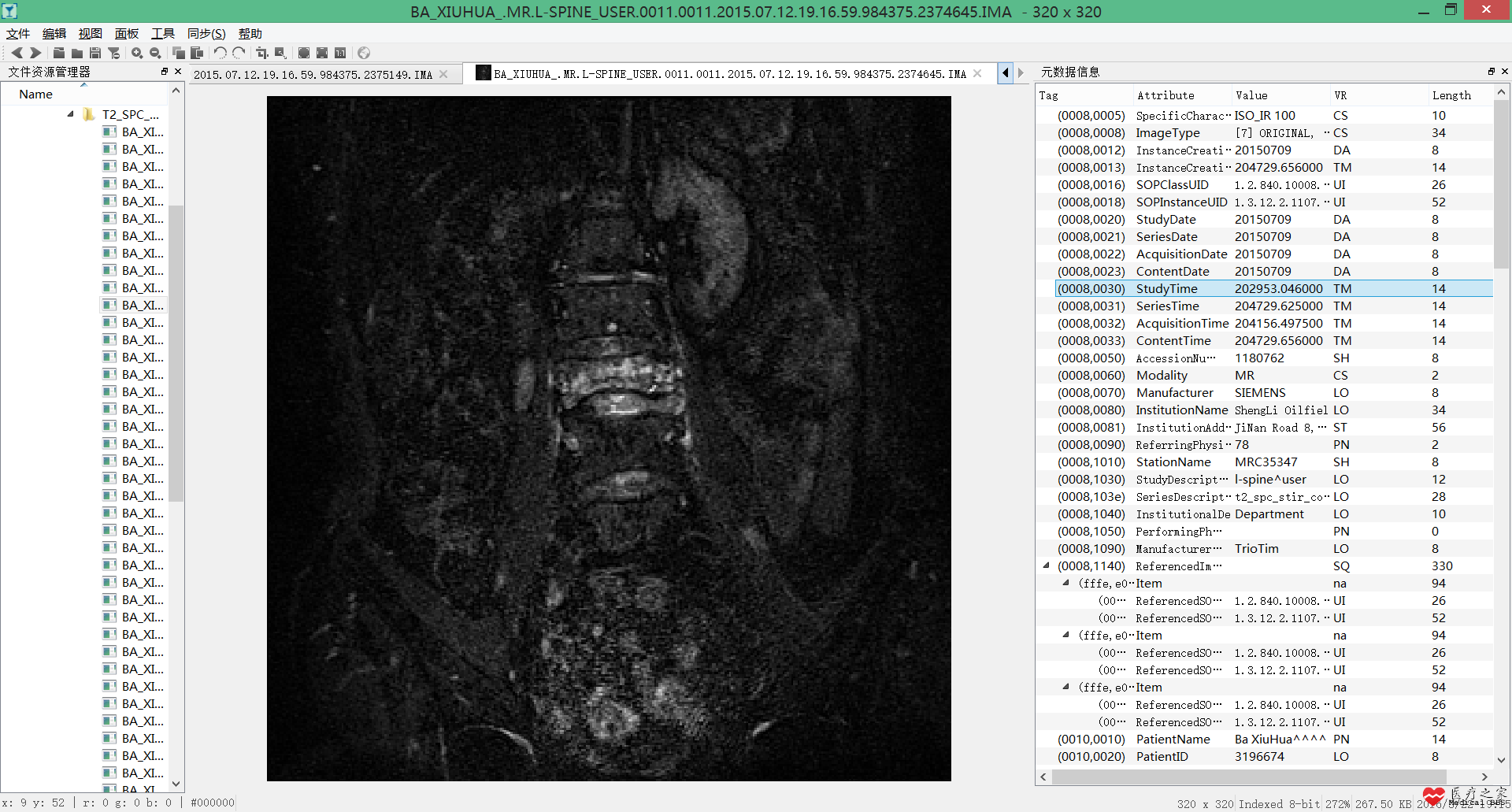Close the 2374645.IMA tab
Viewport: 1512px width, 812px height.
click(x=977, y=74)
